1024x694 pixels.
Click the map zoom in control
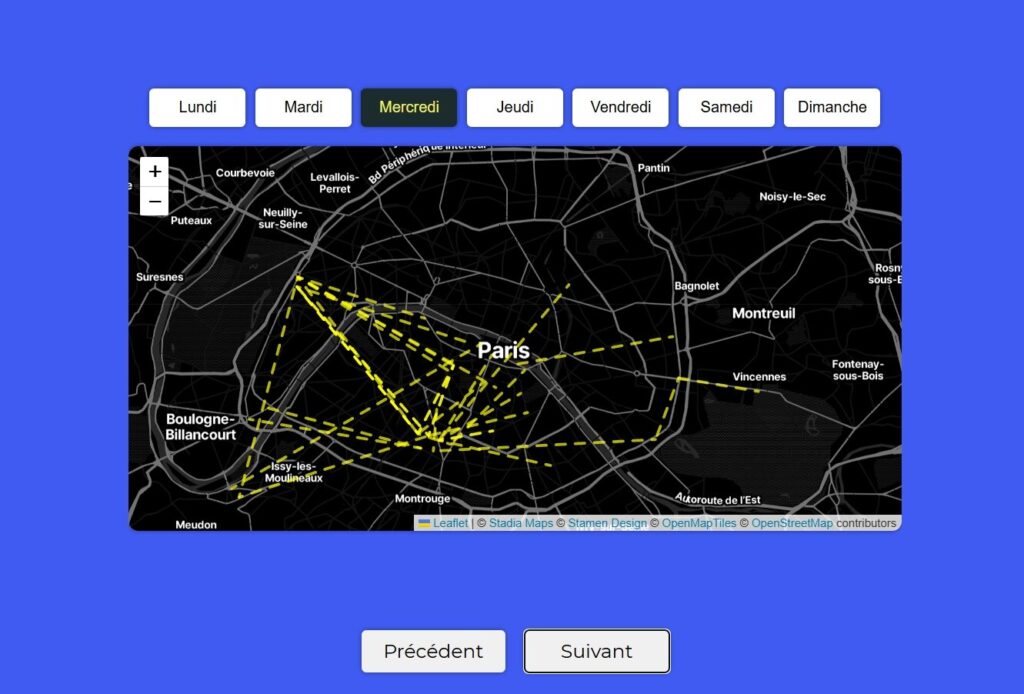(154, 171)
